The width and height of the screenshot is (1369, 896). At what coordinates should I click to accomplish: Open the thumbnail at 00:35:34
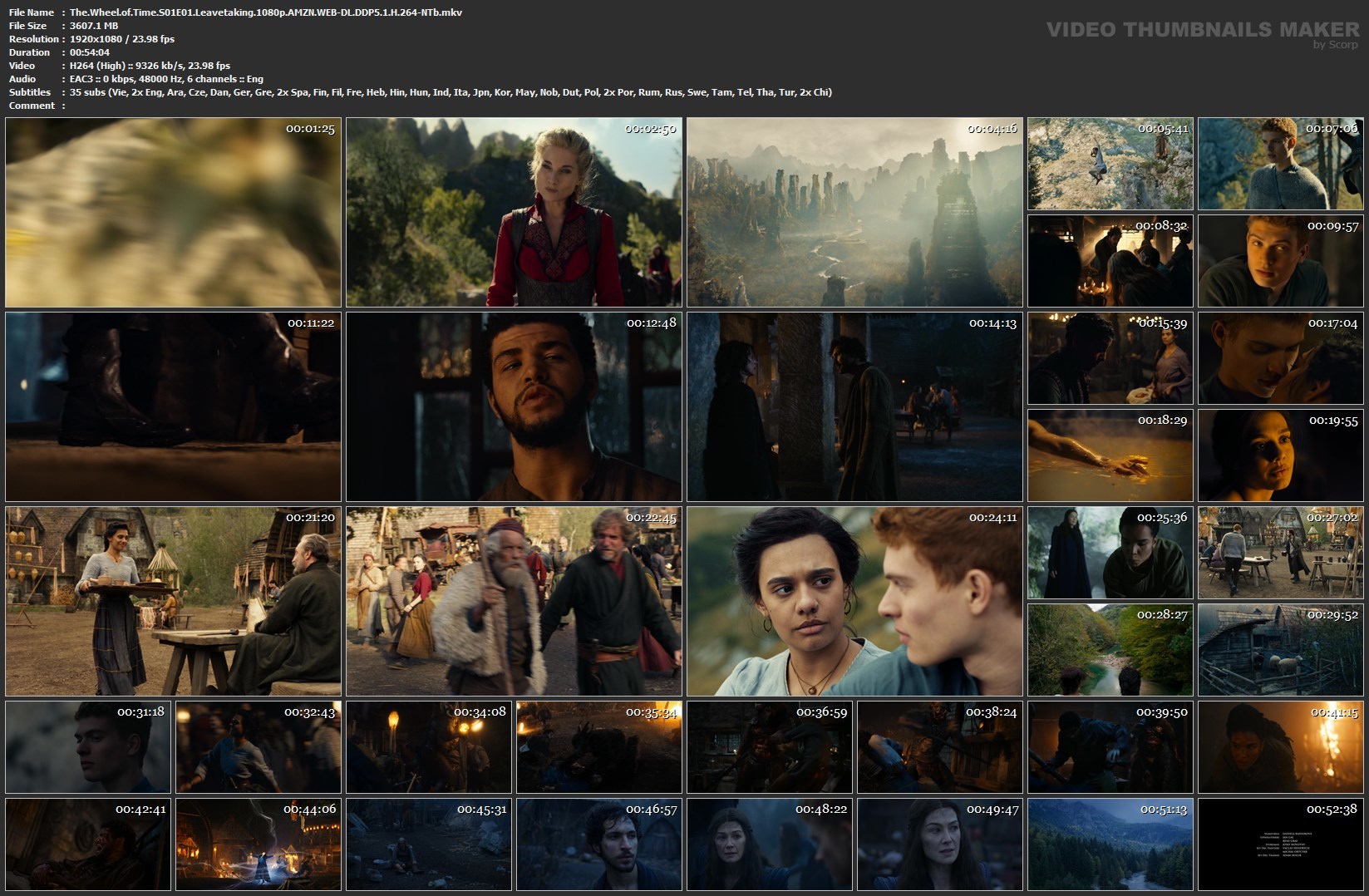[x=599, y=747]
